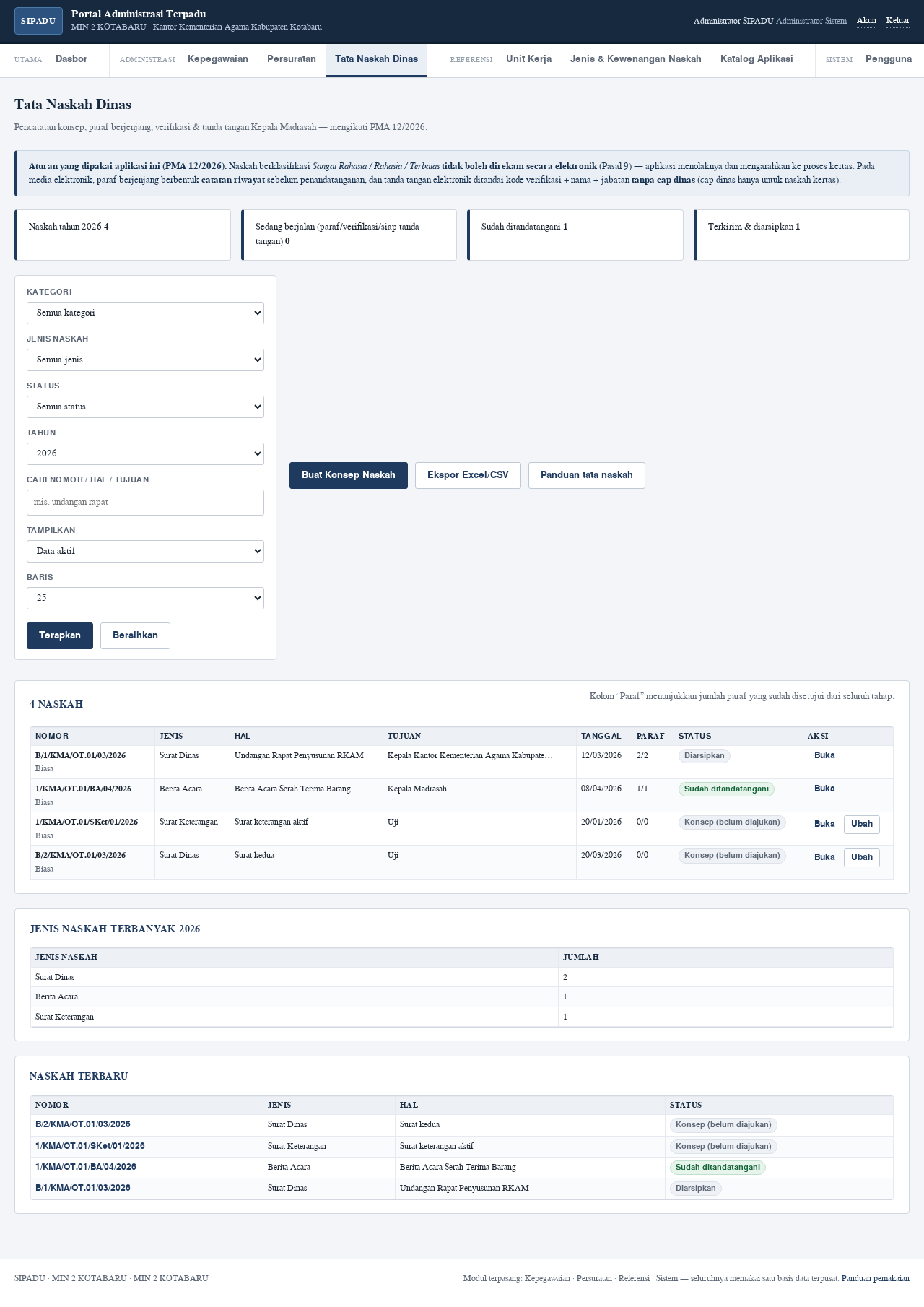The width and height of the screenshot is (924, 1307).
Task: Open the Akun link in the header
Action: 866,20
